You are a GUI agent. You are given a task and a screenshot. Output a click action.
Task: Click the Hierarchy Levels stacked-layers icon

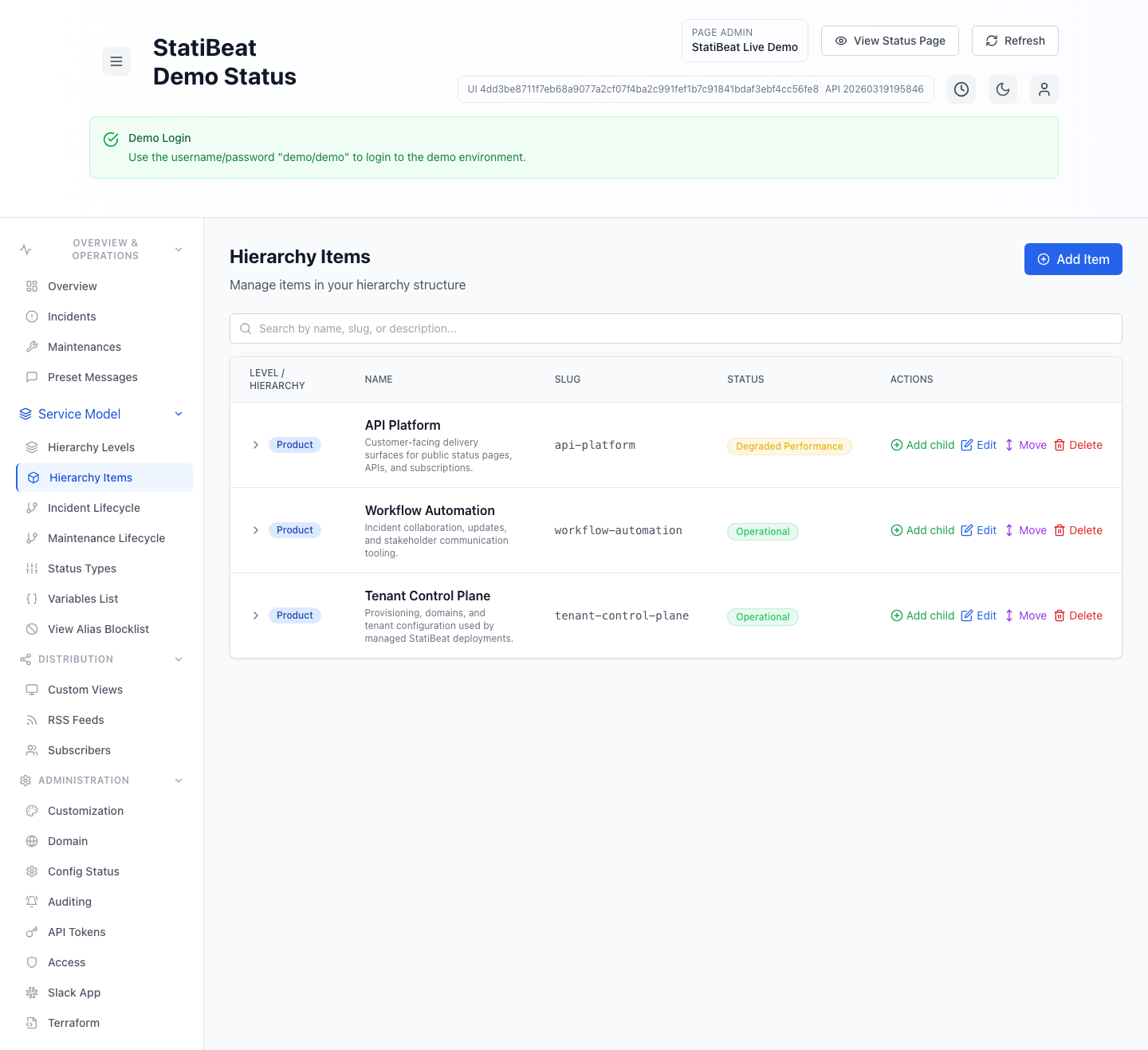(x=32, y=447)
